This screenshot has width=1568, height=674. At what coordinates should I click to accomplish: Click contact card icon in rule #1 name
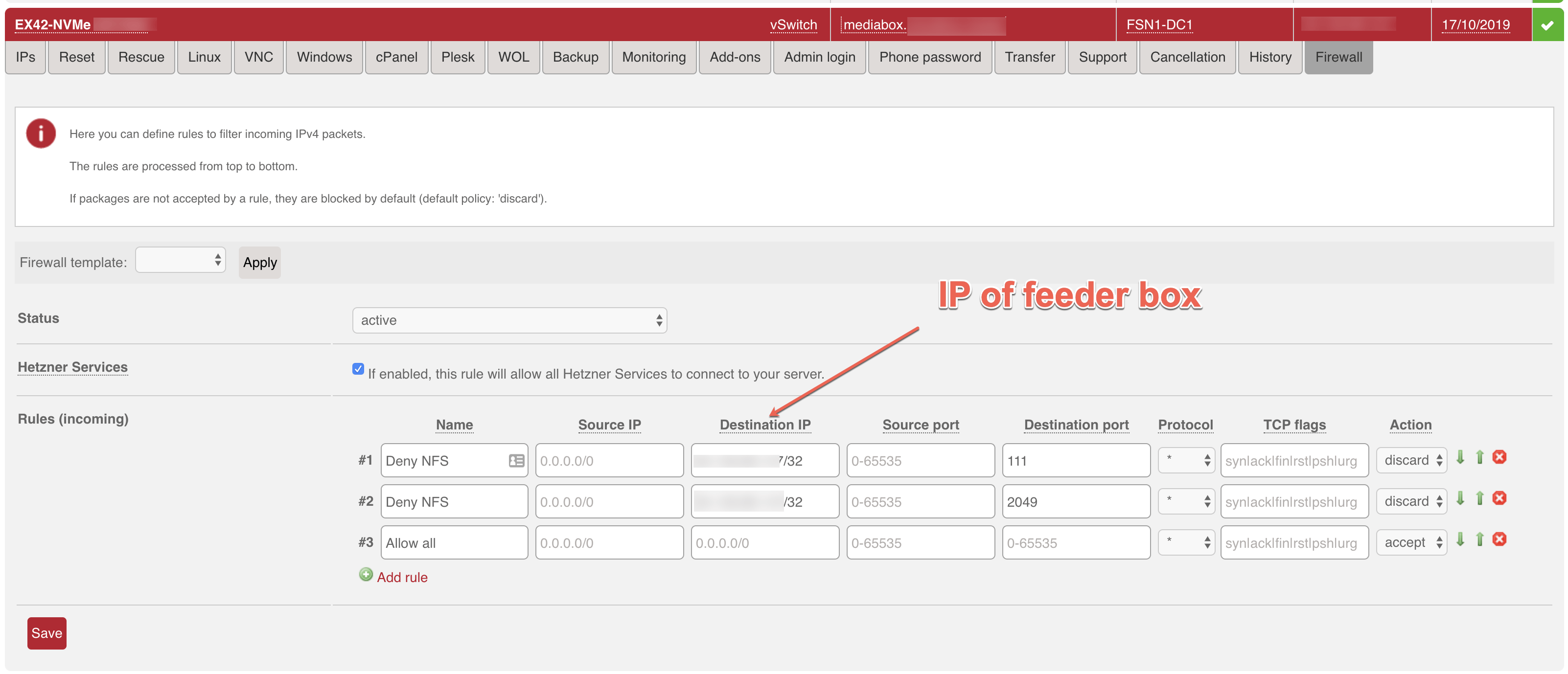[516, 461]
